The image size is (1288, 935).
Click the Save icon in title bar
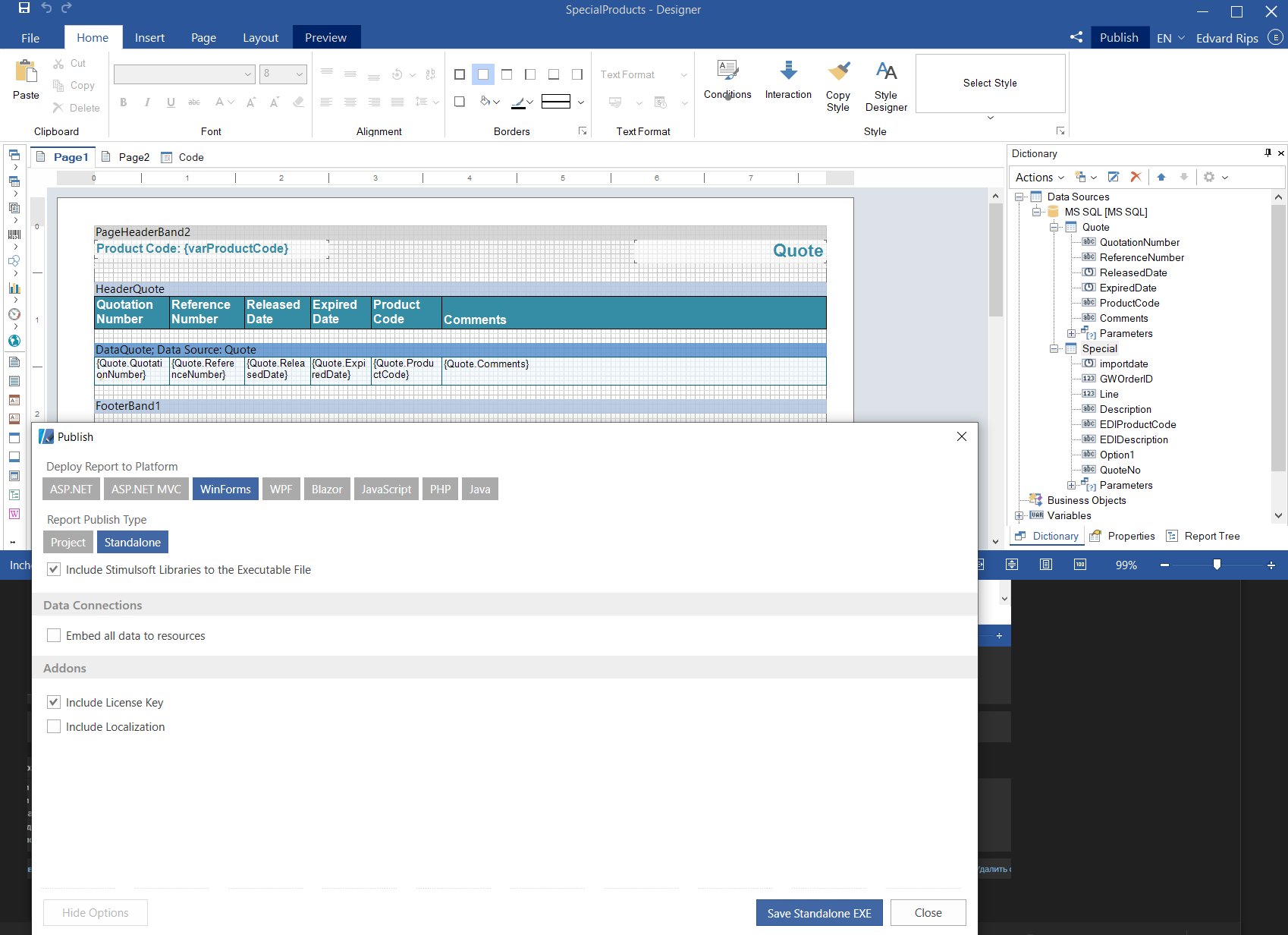tap(24, 8)
